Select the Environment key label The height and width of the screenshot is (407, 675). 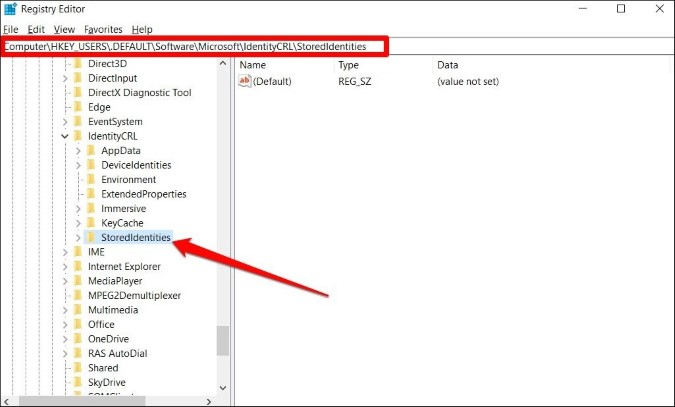[129, 180]
